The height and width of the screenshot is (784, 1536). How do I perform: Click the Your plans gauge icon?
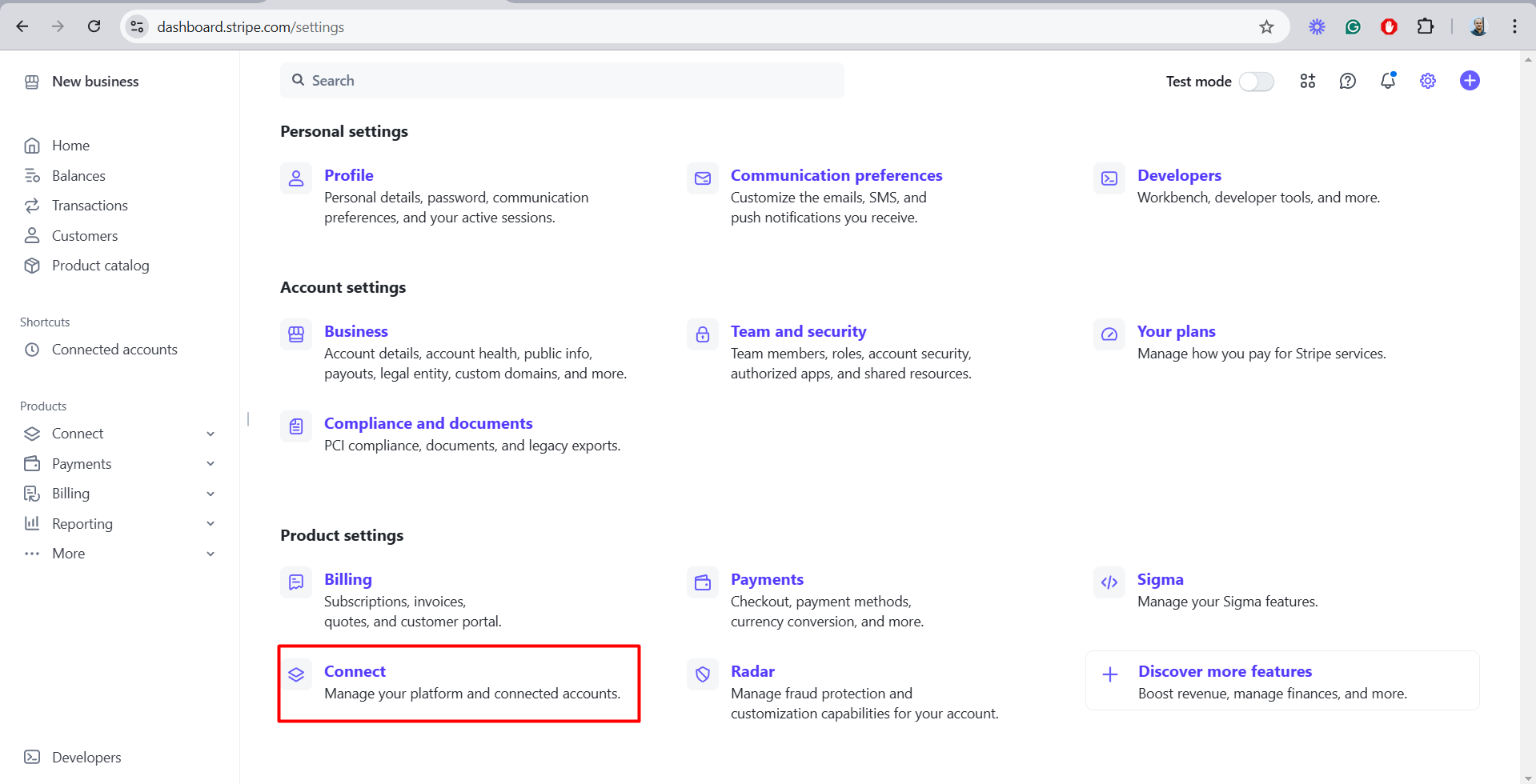coord(1109,334)
